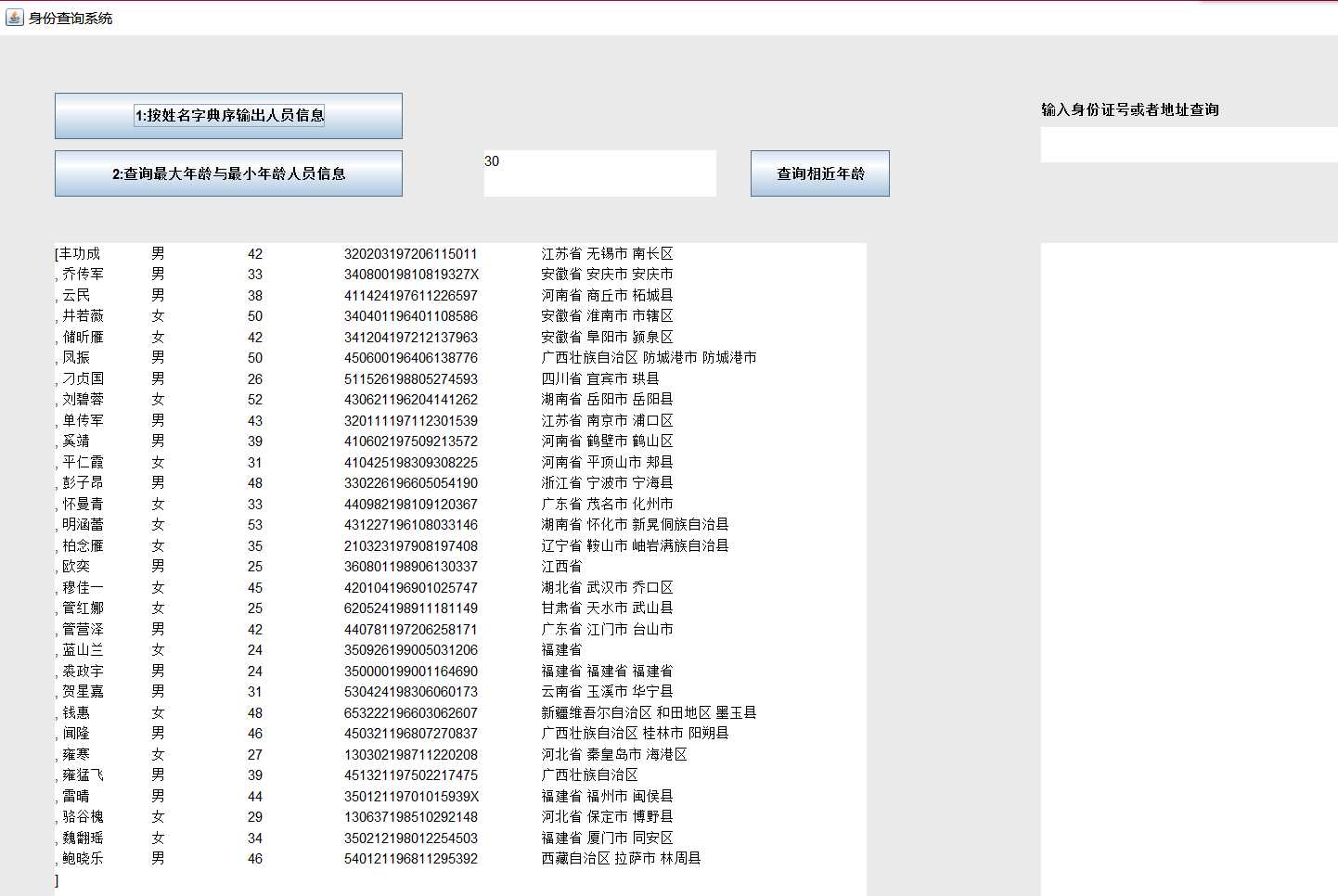This screenshot has height=896, width=1338.
Task: Select the name 奚靖
Action: tap(76, 442)
